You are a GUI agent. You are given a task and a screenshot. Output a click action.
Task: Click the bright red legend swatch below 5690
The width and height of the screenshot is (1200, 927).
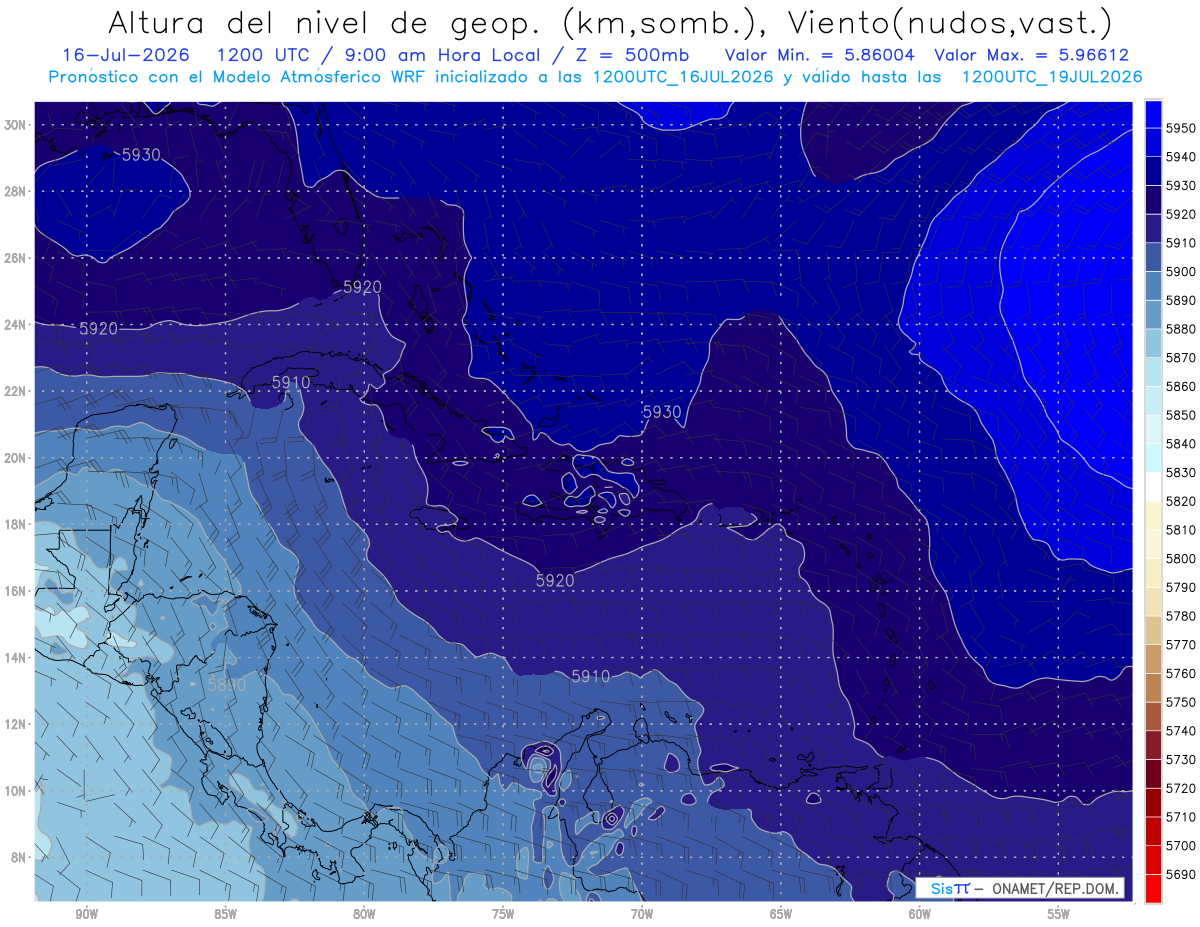click(x=1154, y=888)
